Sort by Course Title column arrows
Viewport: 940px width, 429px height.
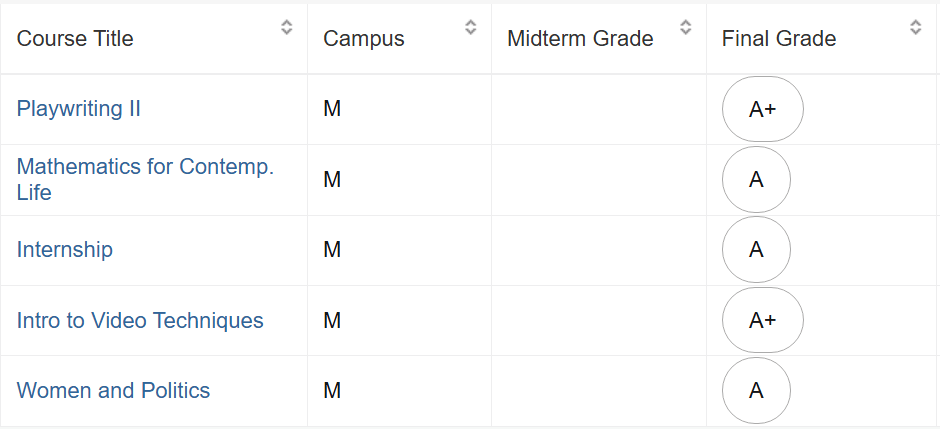coord(287,27)
